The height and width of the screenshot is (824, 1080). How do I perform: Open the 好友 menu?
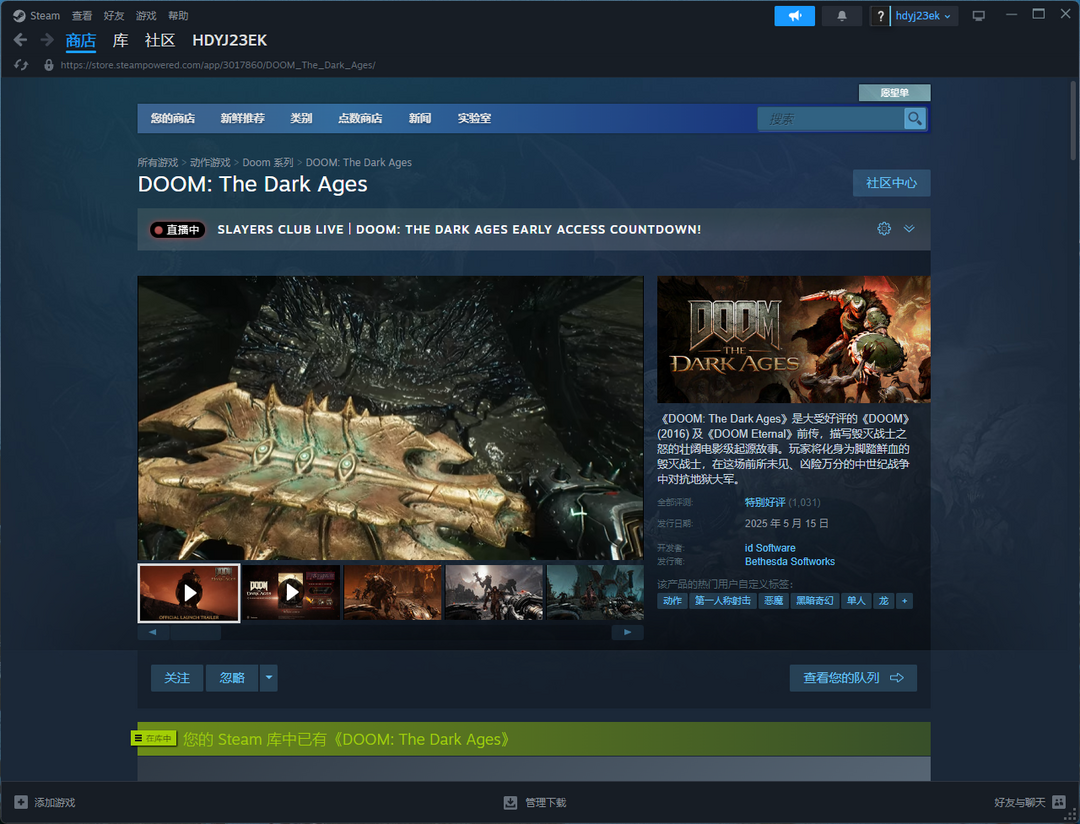pos(114,16)
